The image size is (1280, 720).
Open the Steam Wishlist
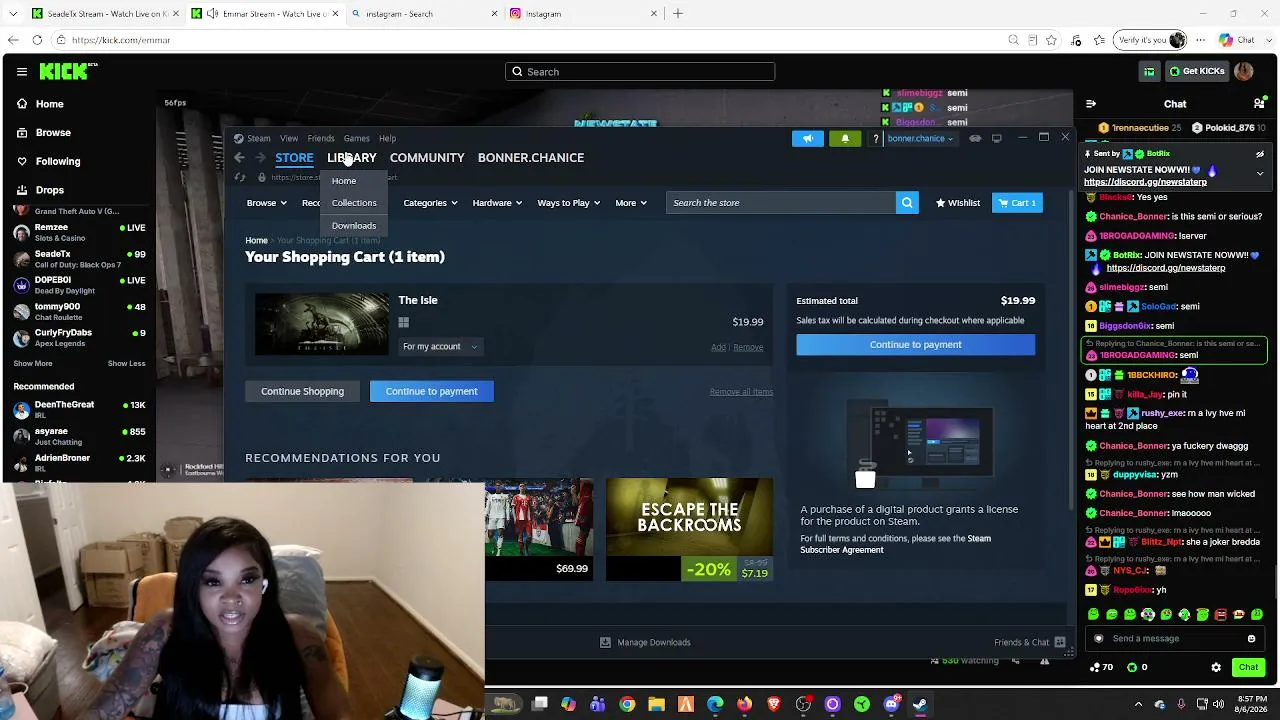(x=957, y=203)
